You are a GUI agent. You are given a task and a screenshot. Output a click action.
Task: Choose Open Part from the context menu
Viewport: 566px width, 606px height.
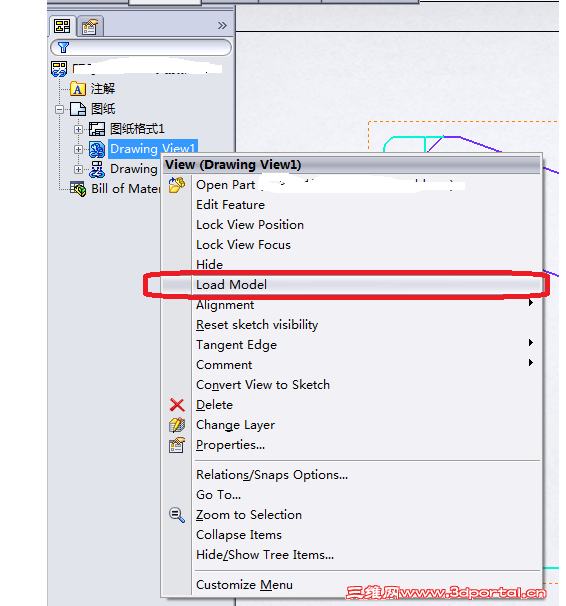pos(226,185)
